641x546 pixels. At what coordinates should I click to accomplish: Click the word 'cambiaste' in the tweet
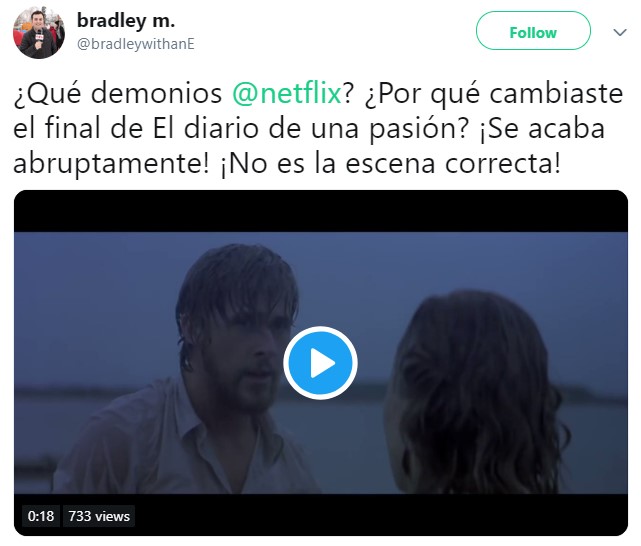(x=556, y=93)
